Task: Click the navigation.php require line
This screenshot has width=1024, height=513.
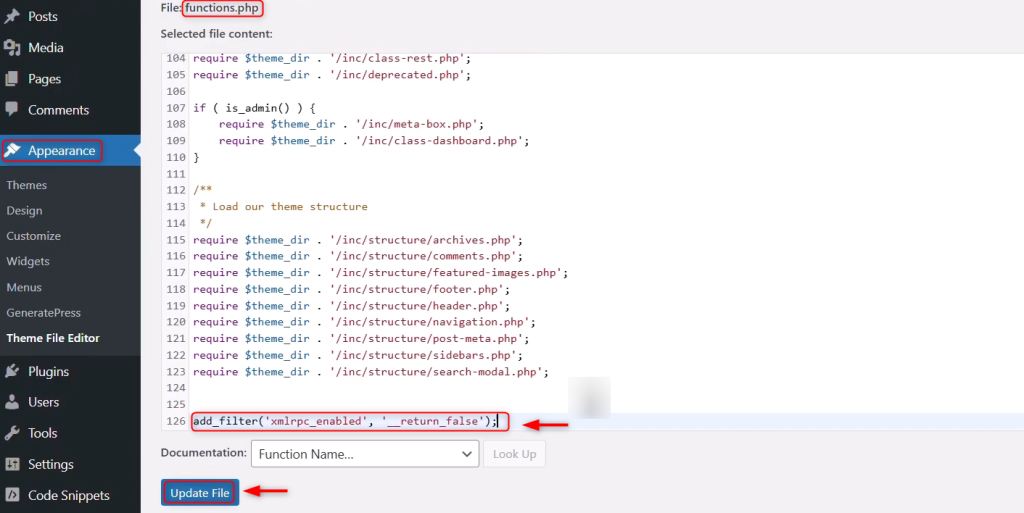Action: (364, 322)
